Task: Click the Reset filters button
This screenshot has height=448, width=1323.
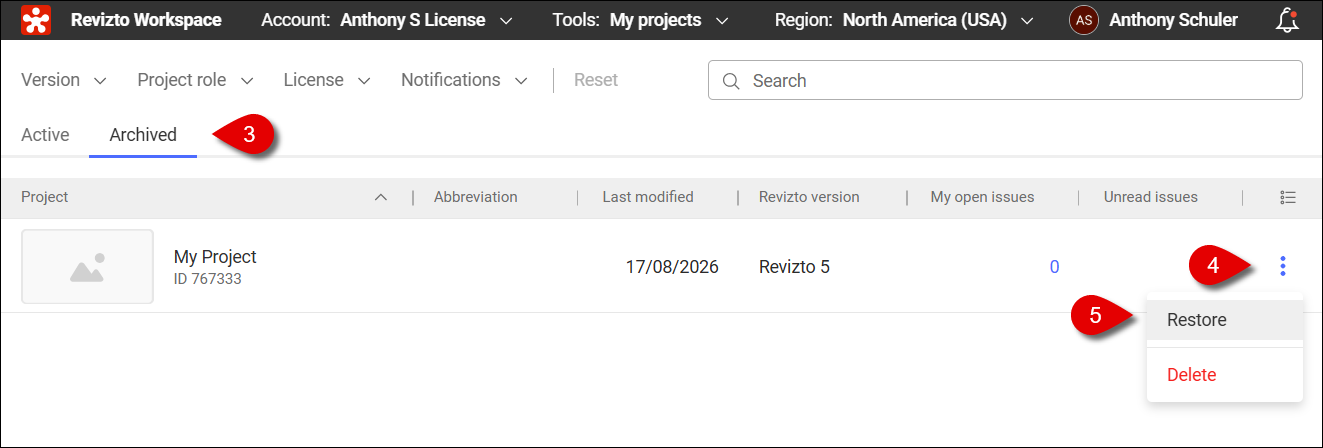Action: pos(596,80)
